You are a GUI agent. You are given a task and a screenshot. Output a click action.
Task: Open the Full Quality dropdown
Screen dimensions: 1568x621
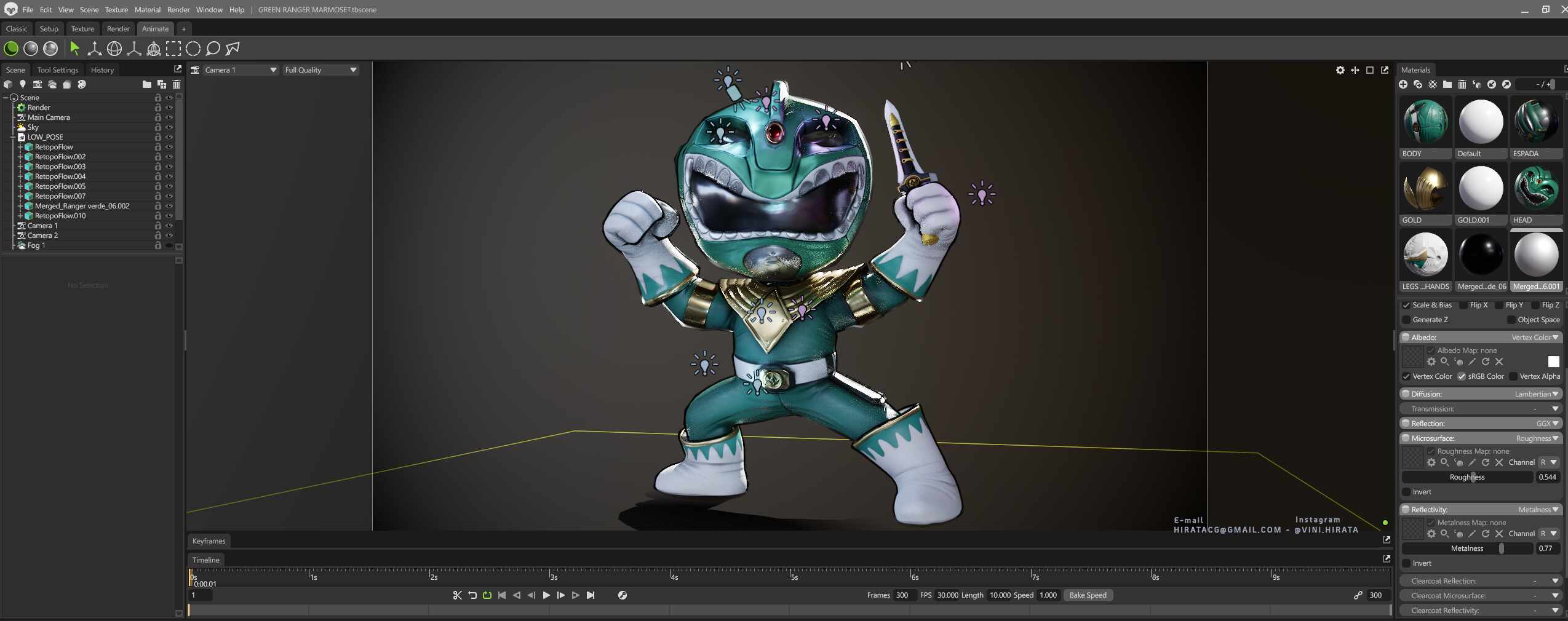click(x=320, y=70)
